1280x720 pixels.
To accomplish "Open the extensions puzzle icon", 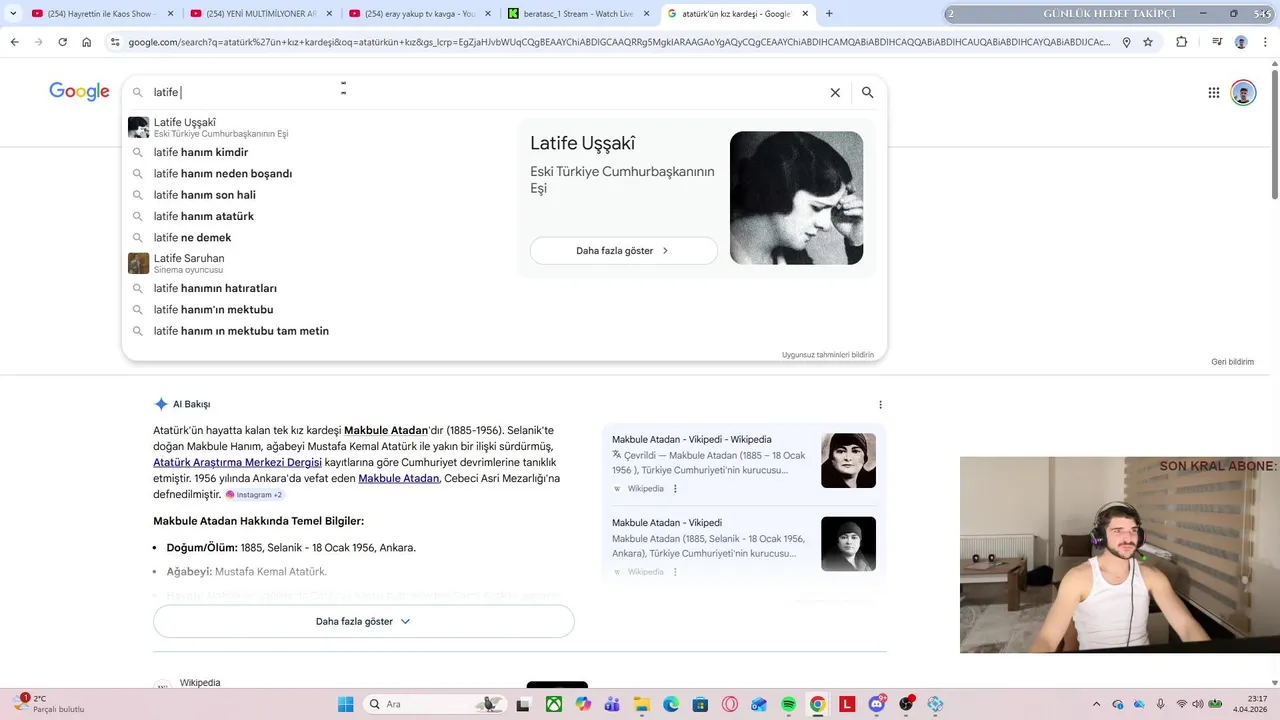I will [1182, 42].
